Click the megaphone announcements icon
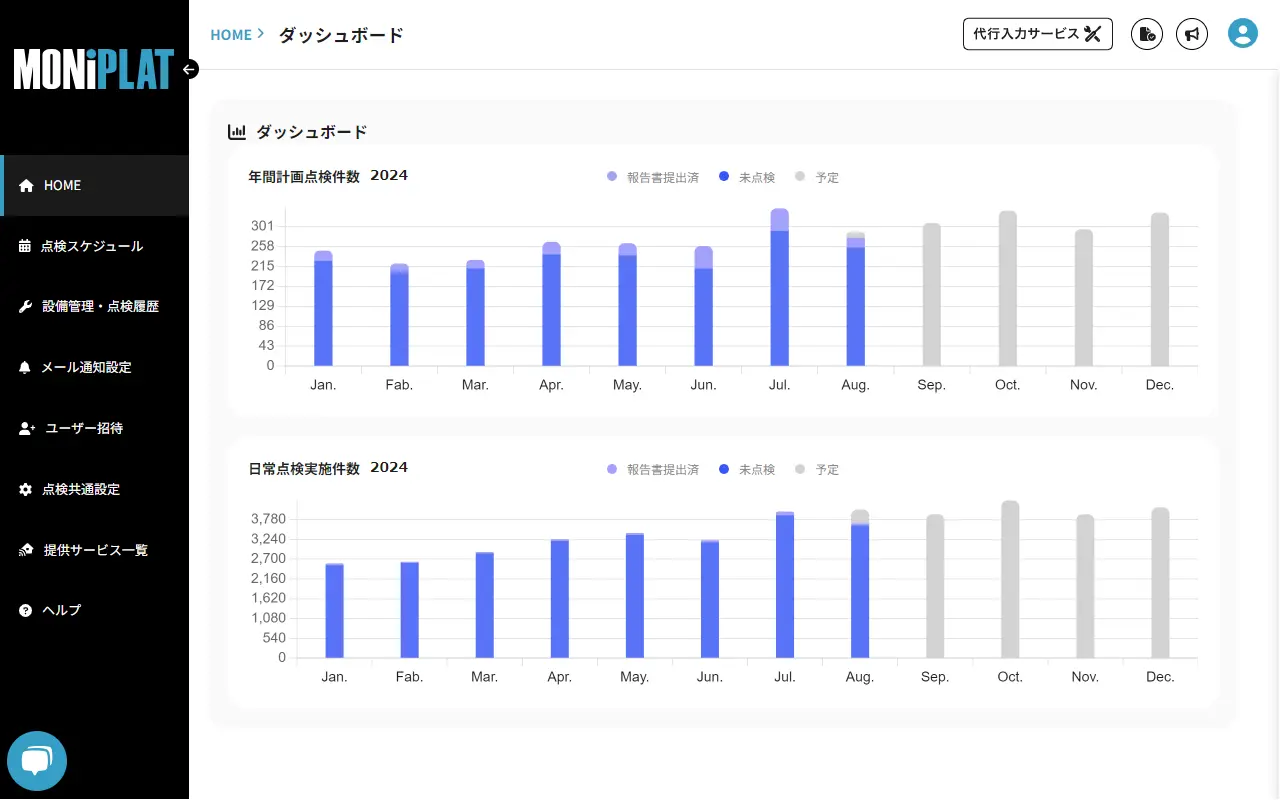 coord(1191,34)
